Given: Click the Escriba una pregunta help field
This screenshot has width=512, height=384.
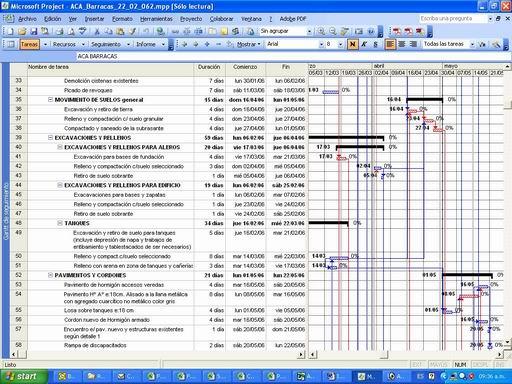Looking at the screenshot, I should tap(453, 19).
